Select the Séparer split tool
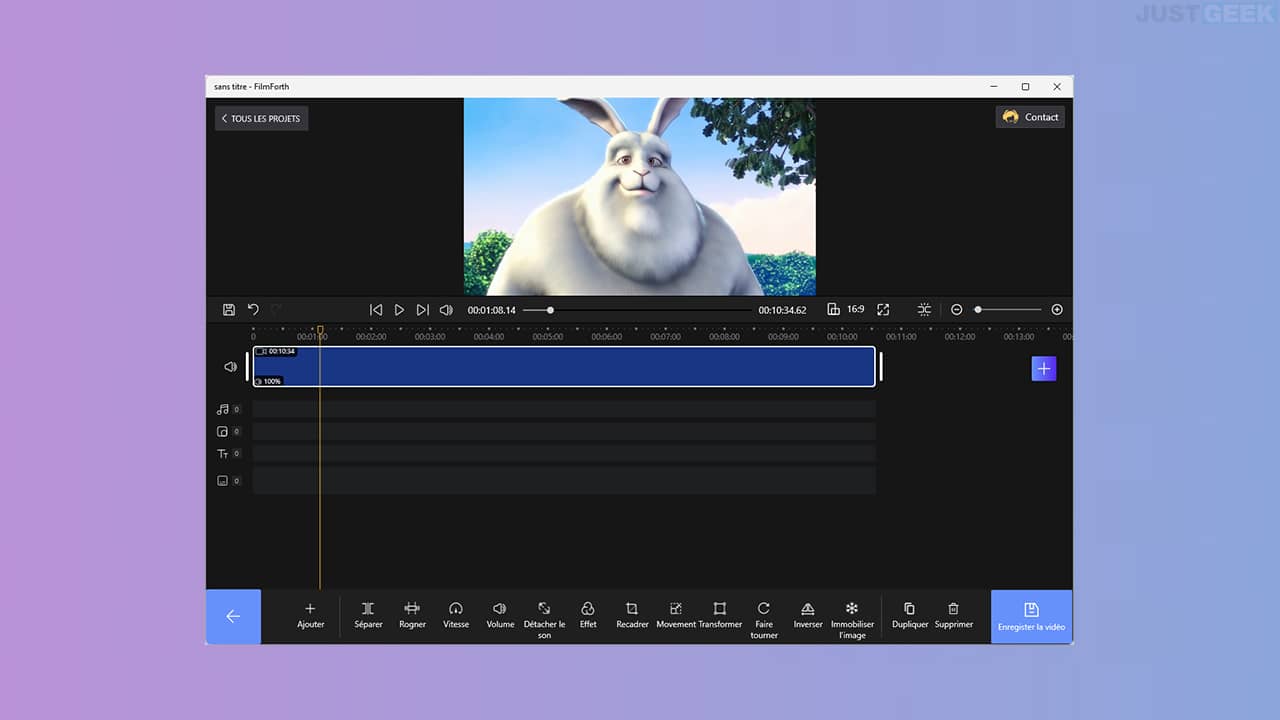 368,615
